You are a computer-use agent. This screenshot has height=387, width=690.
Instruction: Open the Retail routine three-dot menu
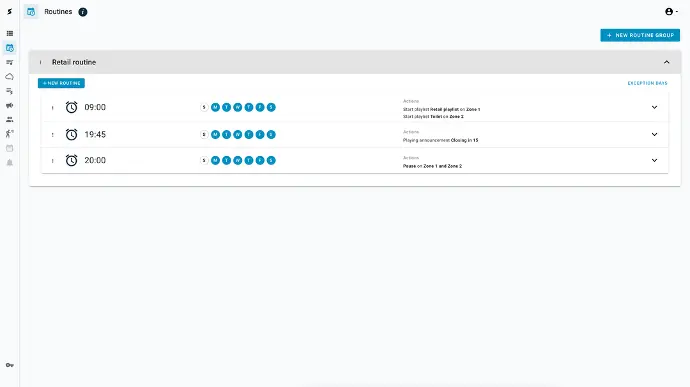click(40, 63)
